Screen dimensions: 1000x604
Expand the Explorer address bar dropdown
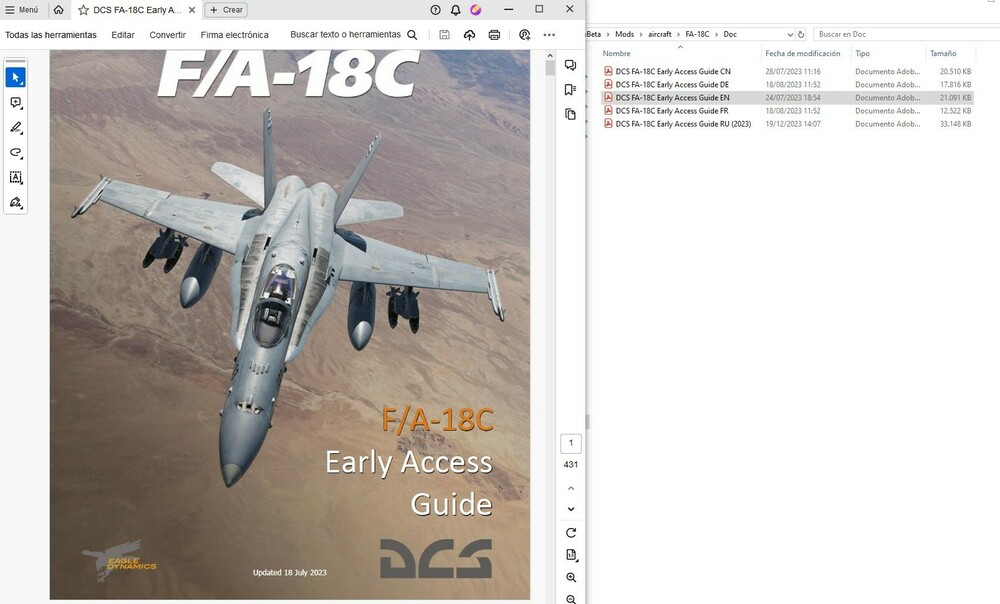[790, 34]
